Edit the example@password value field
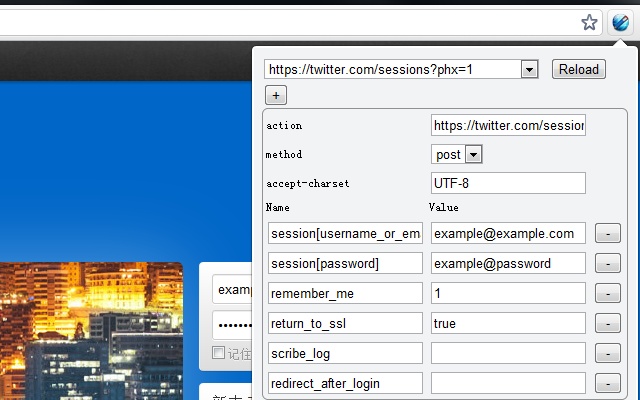The image size is (640, 400). [x=508, y=263]
